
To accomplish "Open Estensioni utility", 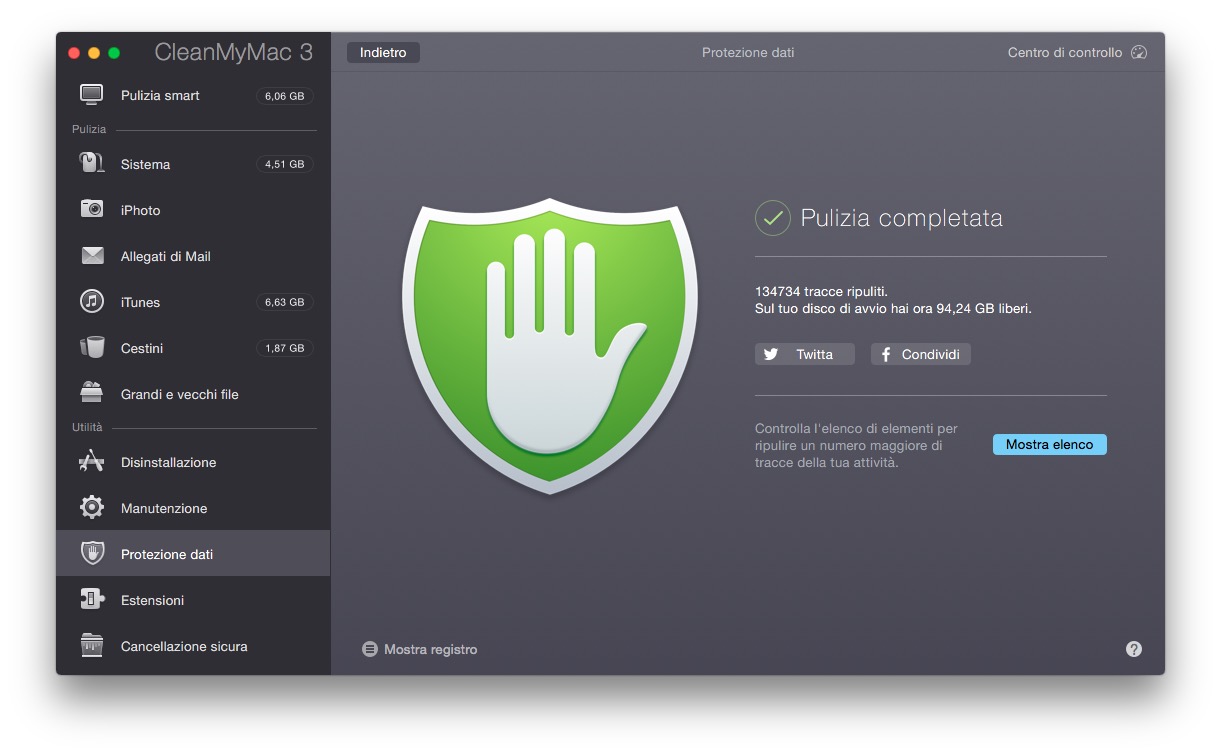I will pos(193,599).
